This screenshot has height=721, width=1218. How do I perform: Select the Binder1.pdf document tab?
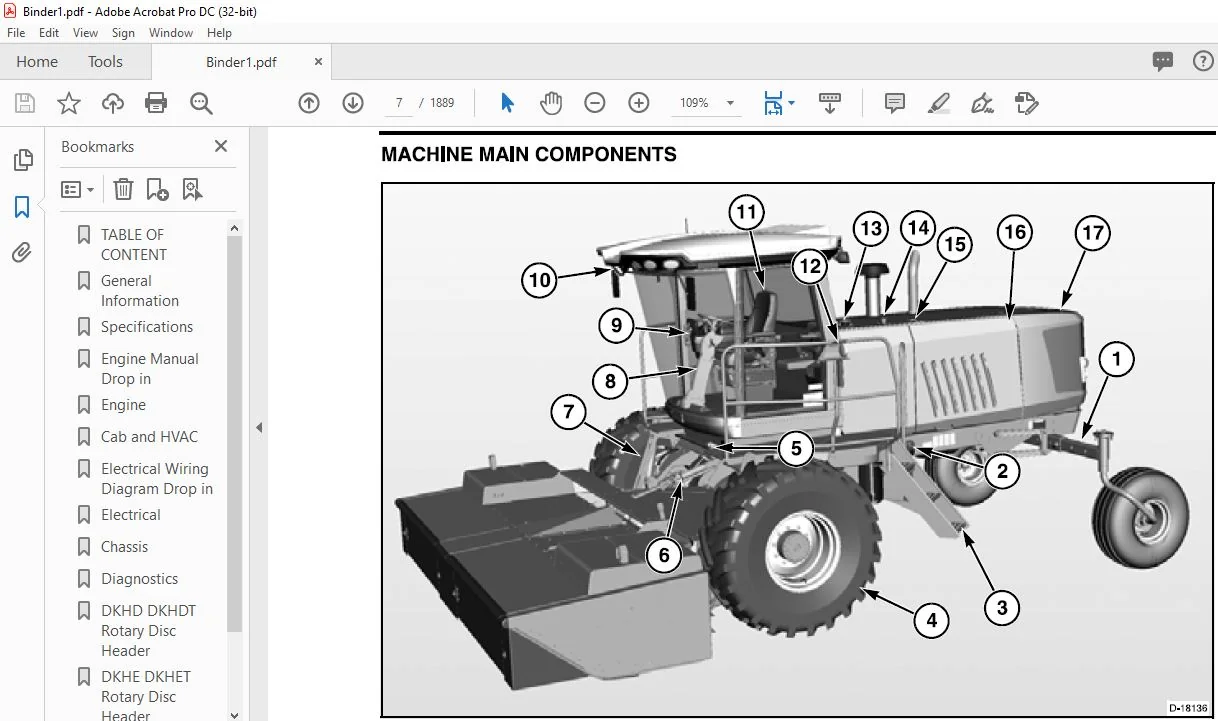[240, 61]
